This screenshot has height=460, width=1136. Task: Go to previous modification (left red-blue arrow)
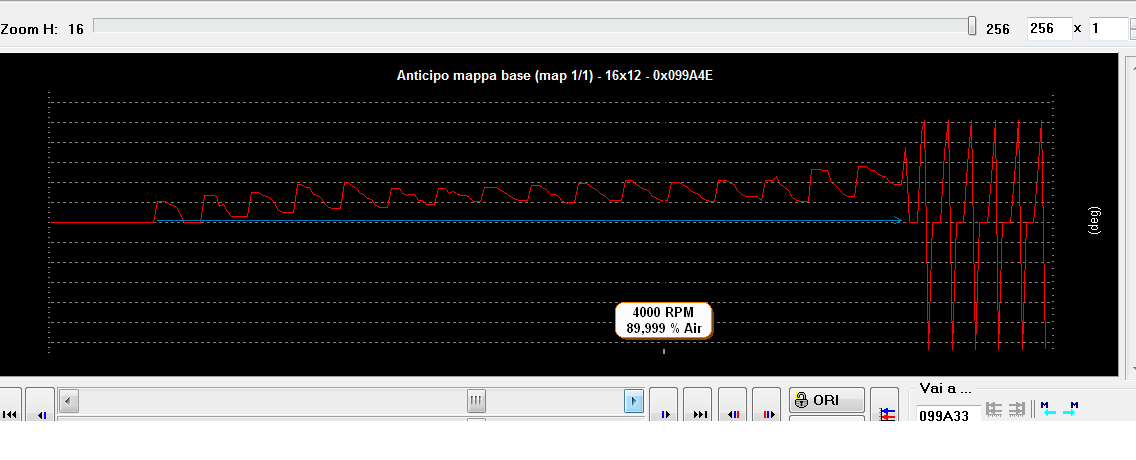coord(733,406)
